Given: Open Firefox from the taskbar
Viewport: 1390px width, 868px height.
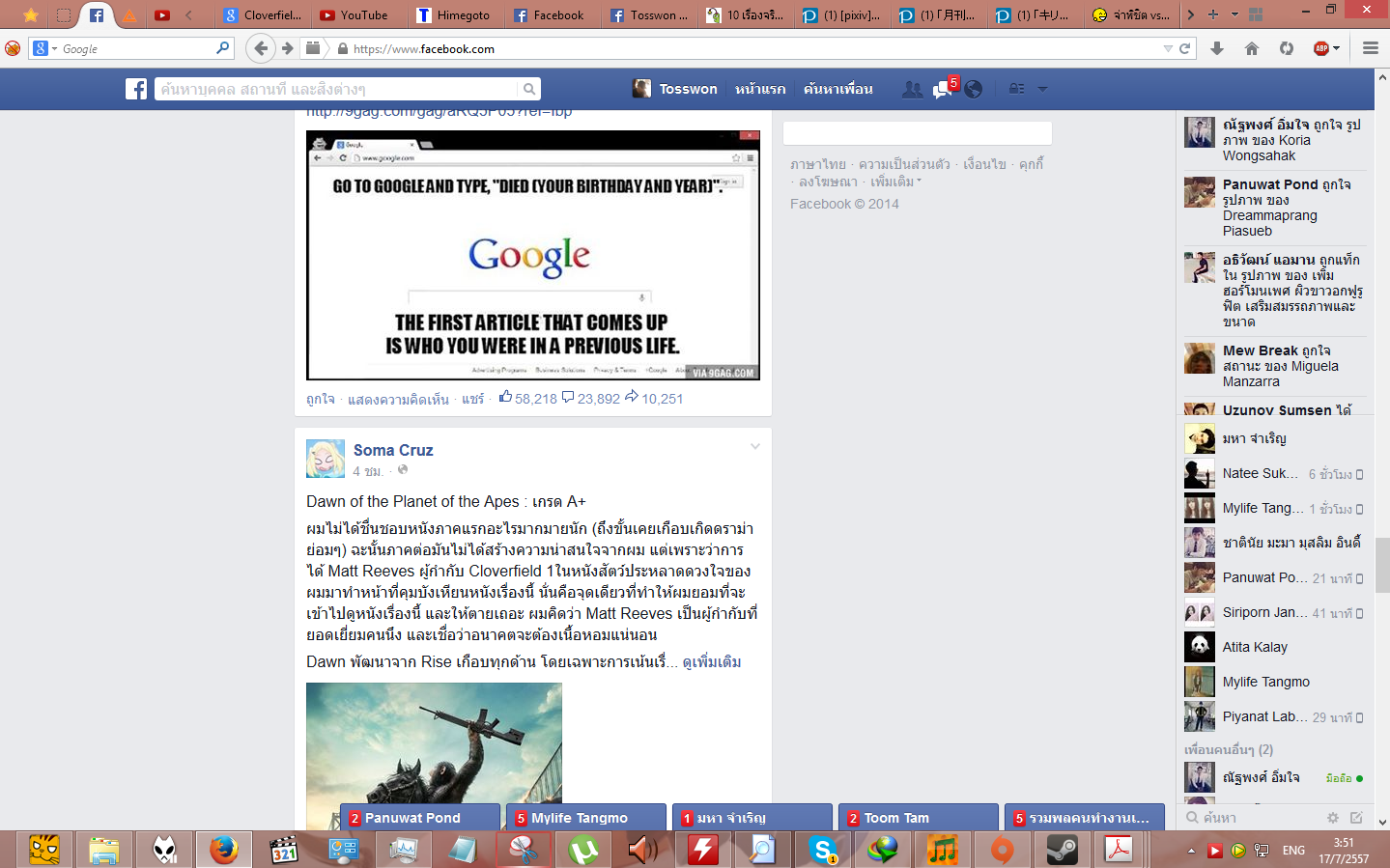Looking at the screenshot, I should tap(223, 850).
